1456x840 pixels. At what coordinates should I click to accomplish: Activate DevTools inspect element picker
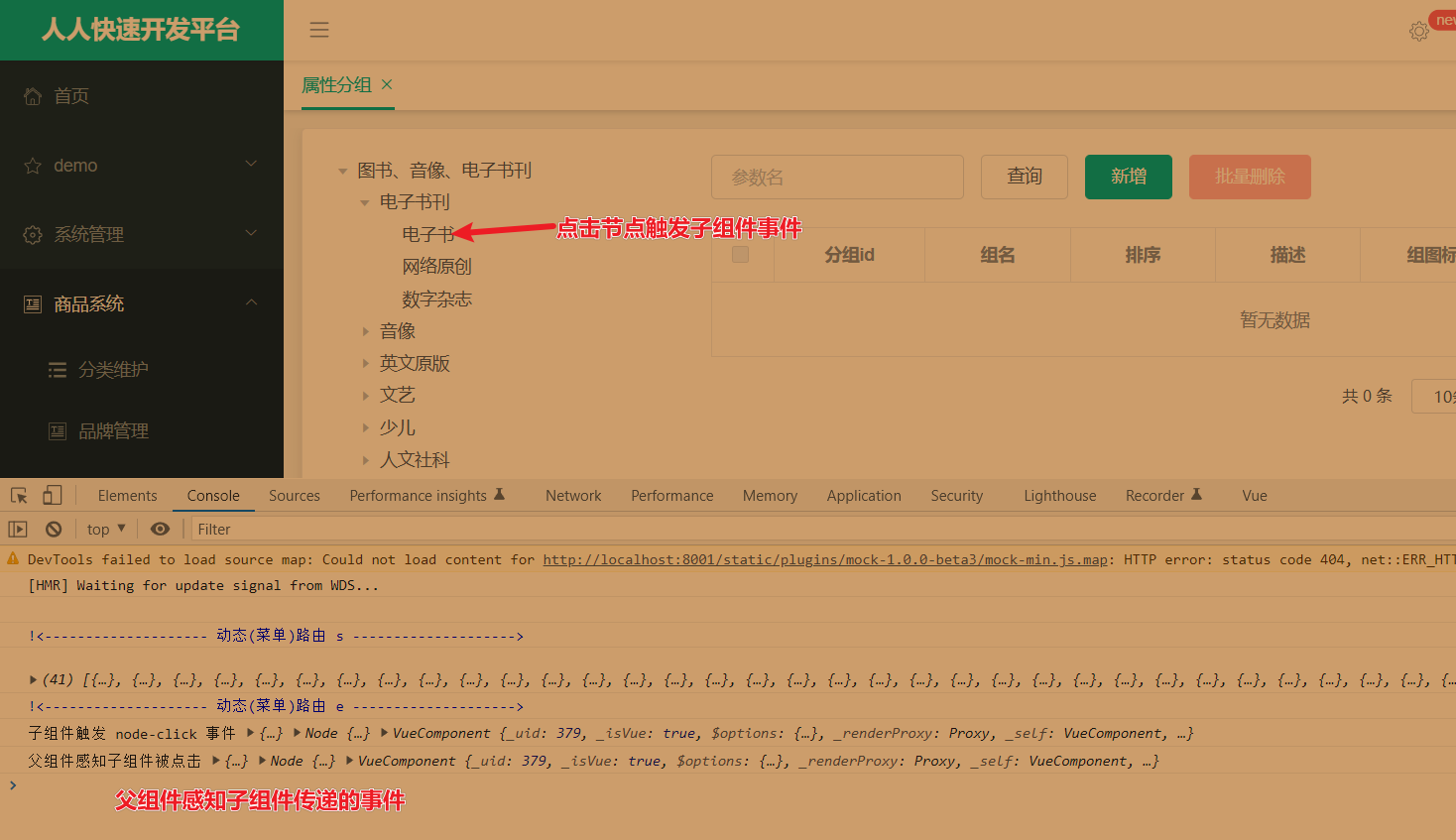pos(19,495)
